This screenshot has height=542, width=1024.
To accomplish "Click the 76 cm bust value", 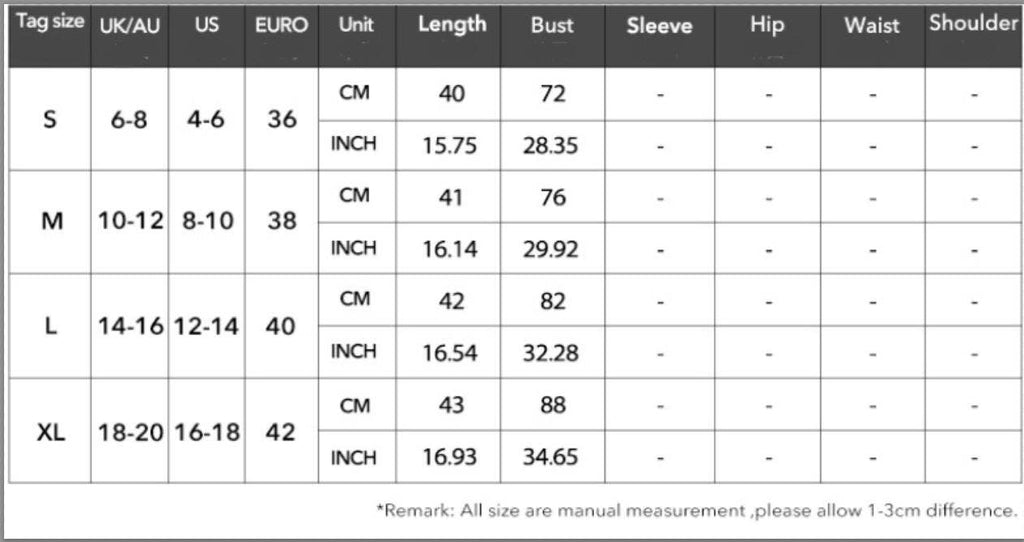I will [x=553, y=197].
